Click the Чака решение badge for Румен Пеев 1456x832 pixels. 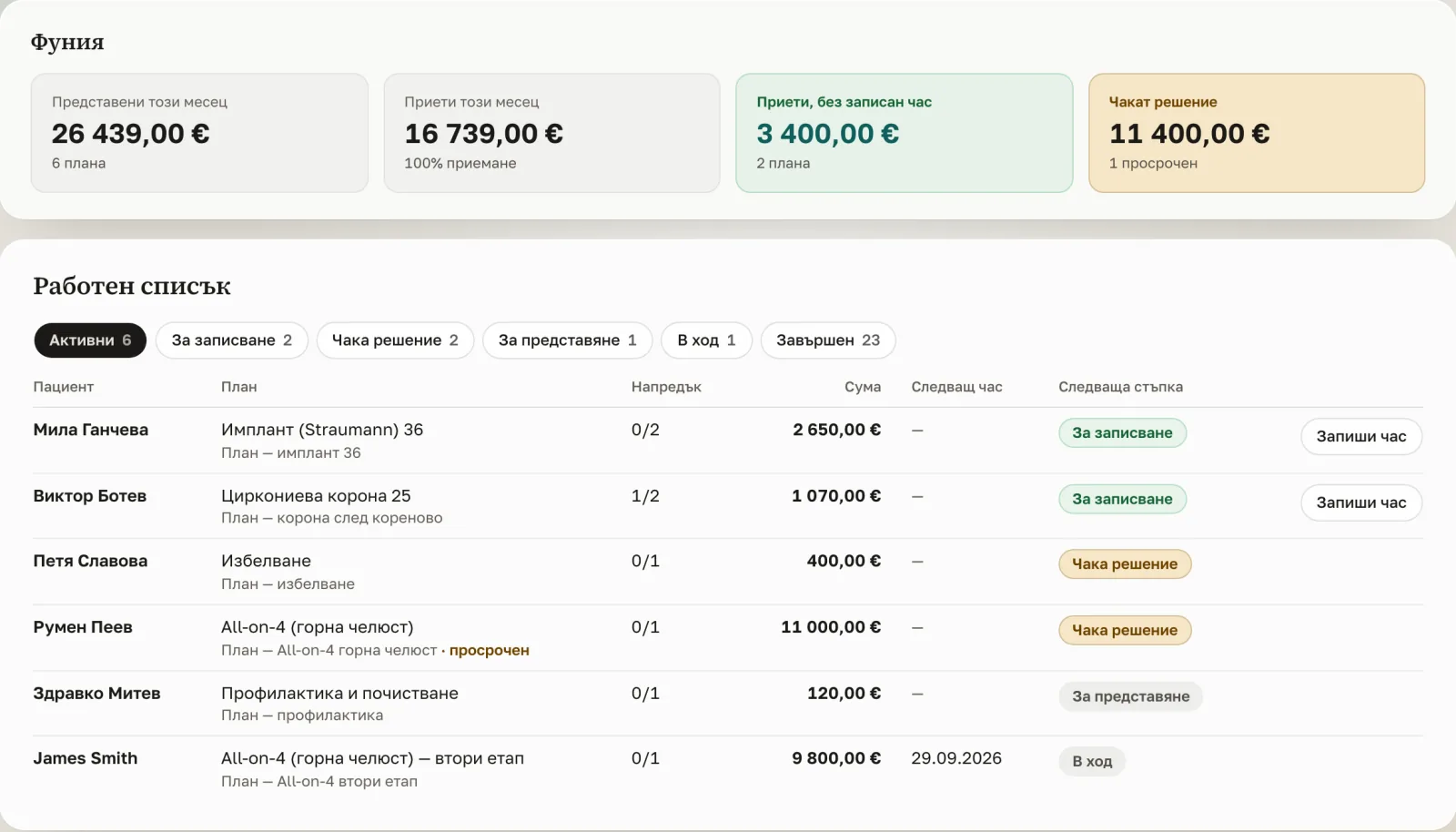point(1125,630)
